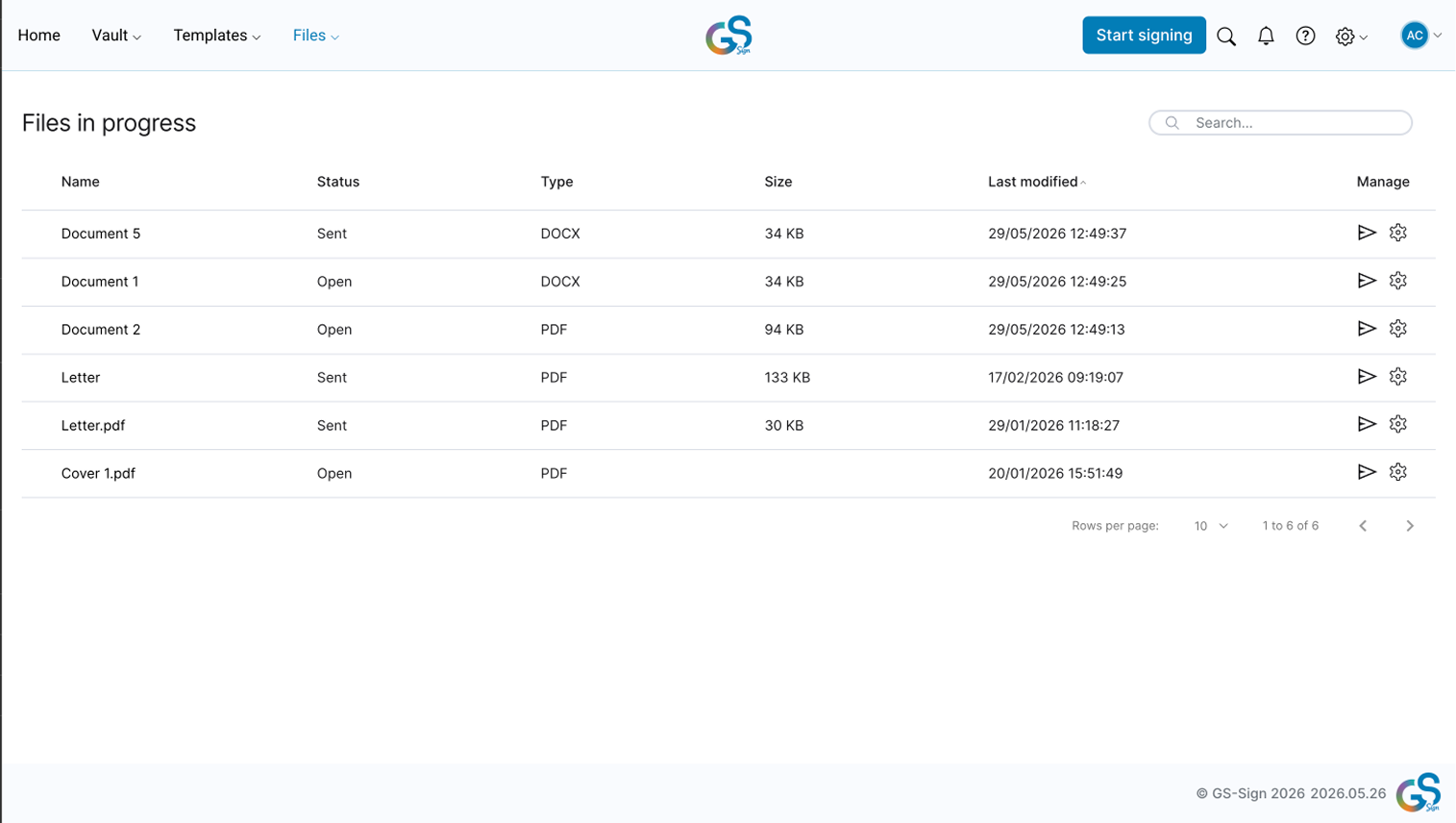
Task: Click the 20/01/2026 15:51:49 date cell
Action: click(1055, 473)
